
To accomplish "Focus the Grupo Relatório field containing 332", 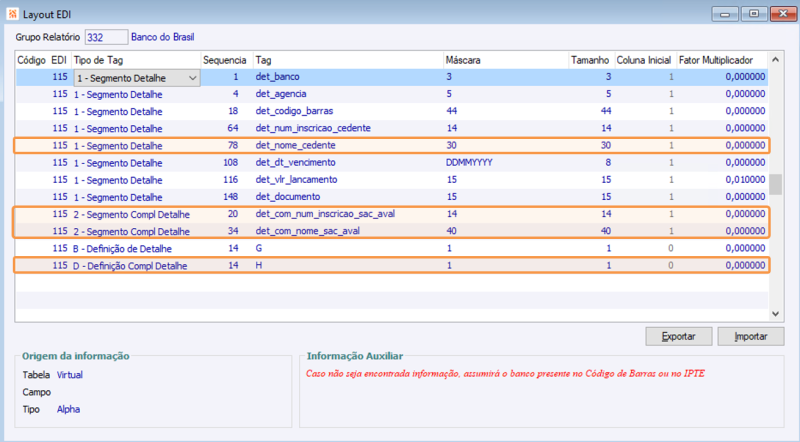I will (x=106, y=37).
